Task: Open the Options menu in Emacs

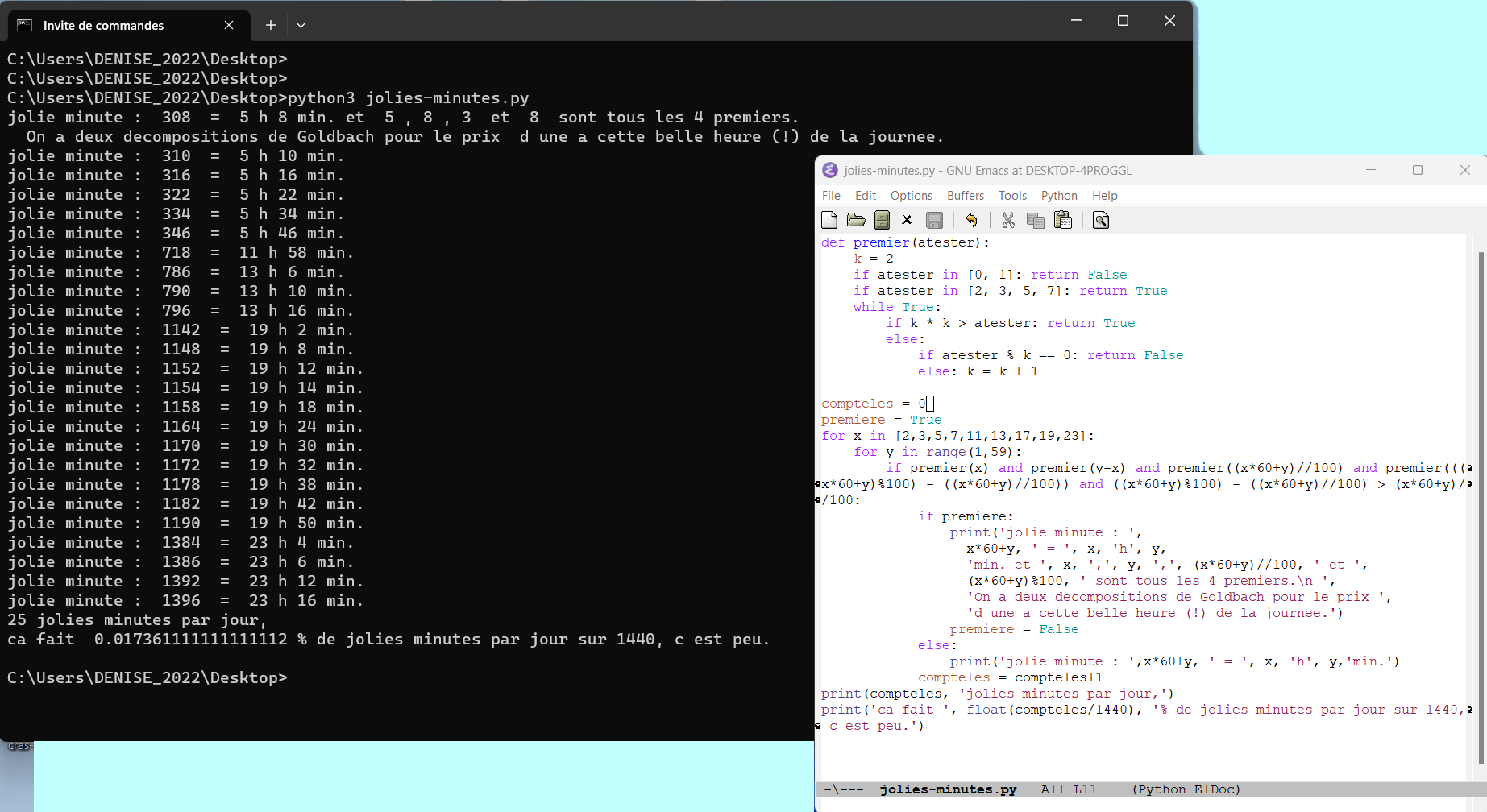Action: 911,196
